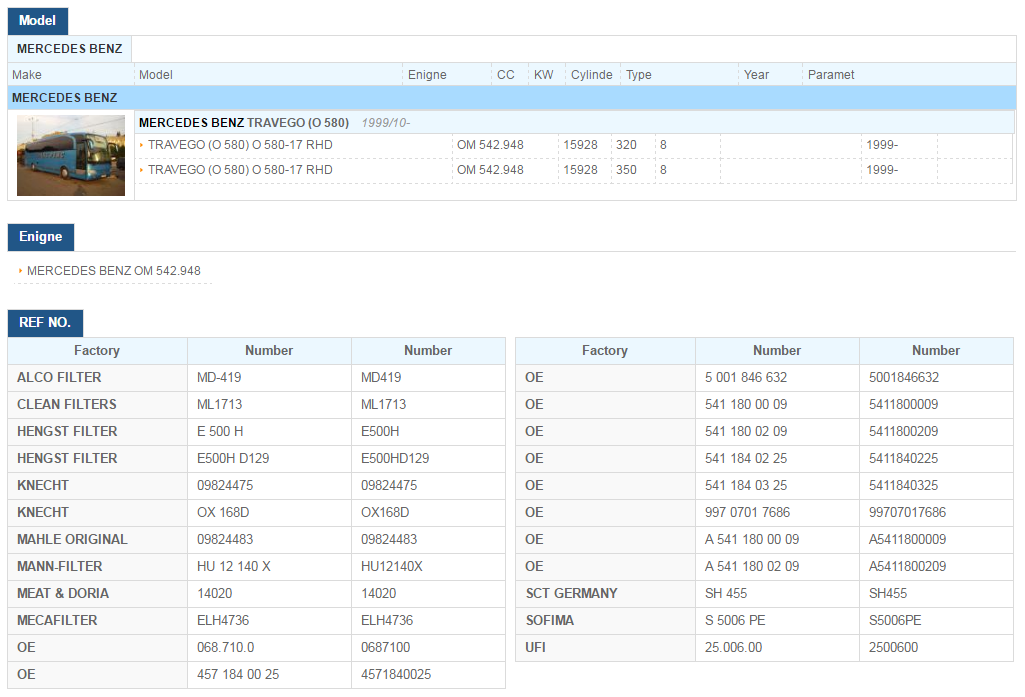Select the OE number 'A 541 180 00 09'

(x=752, y=539)
